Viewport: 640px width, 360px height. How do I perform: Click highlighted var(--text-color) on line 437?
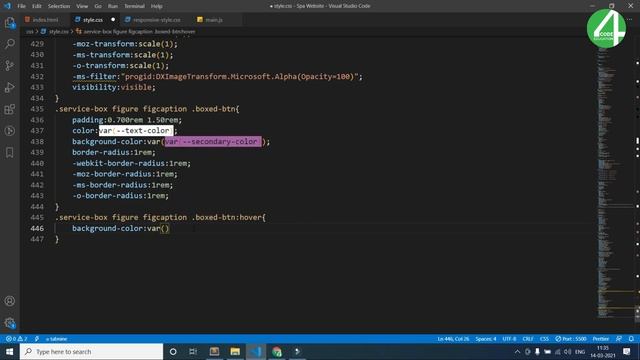click(136, 131)
